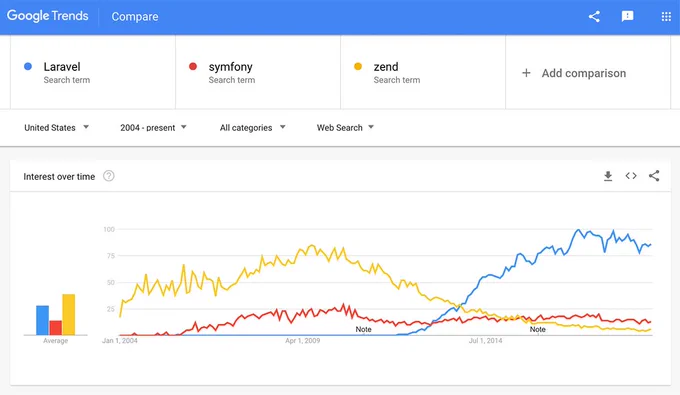Open the Web Search type dropdown

click(345, 127)
